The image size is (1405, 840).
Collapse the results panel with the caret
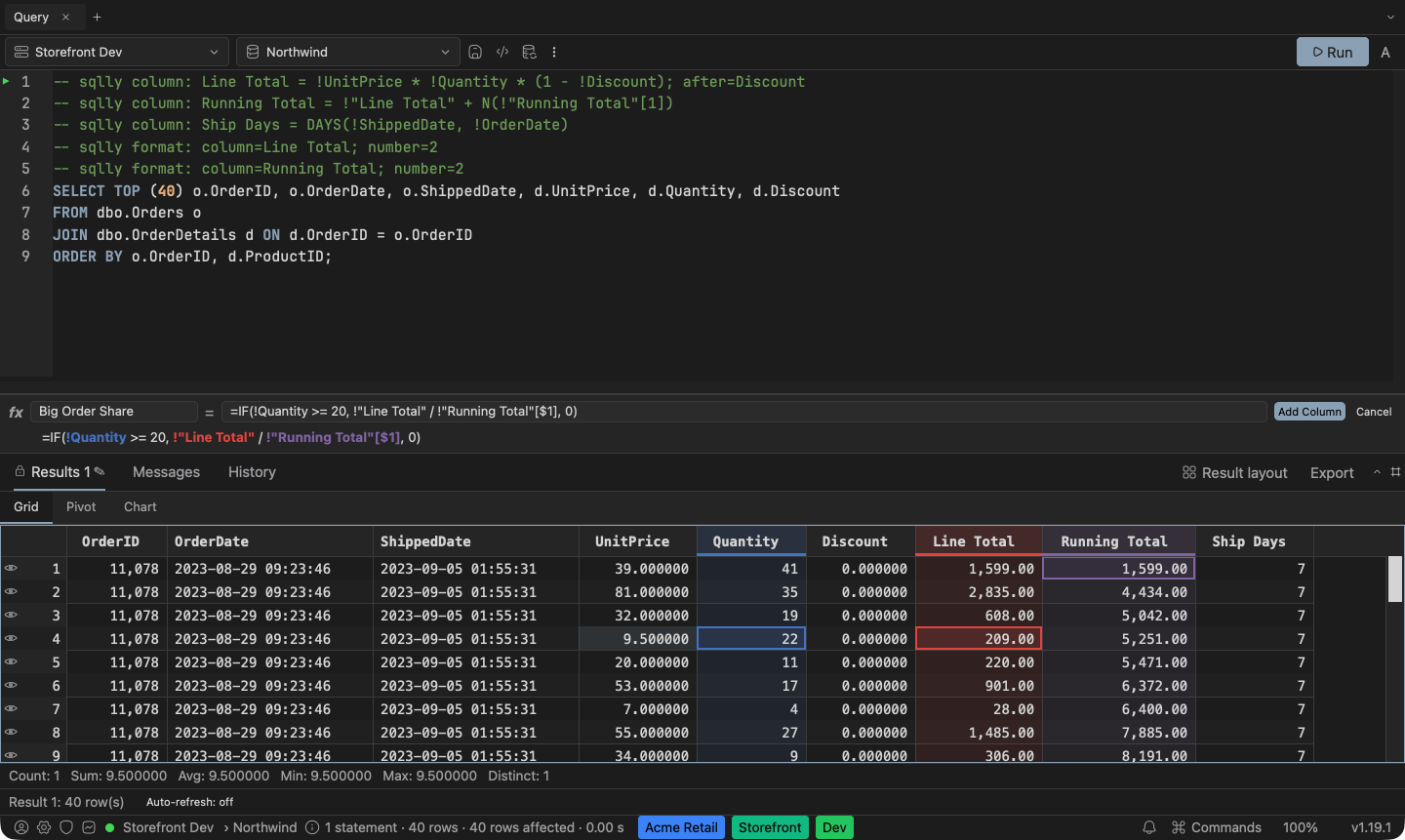(x=1377, y=471)
